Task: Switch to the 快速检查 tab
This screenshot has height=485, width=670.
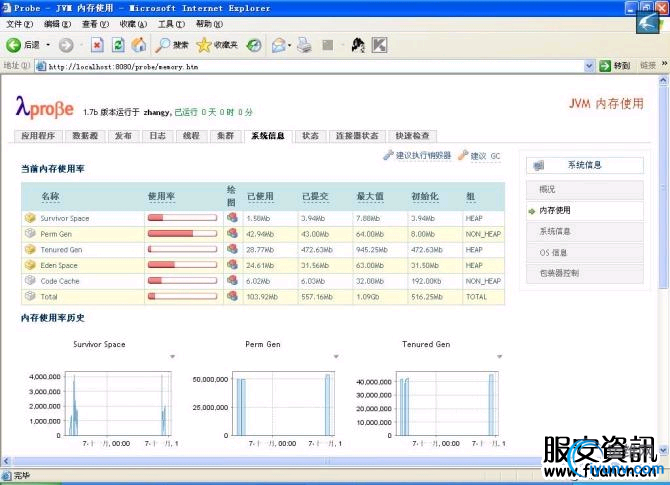Action: tap(412, 136)
